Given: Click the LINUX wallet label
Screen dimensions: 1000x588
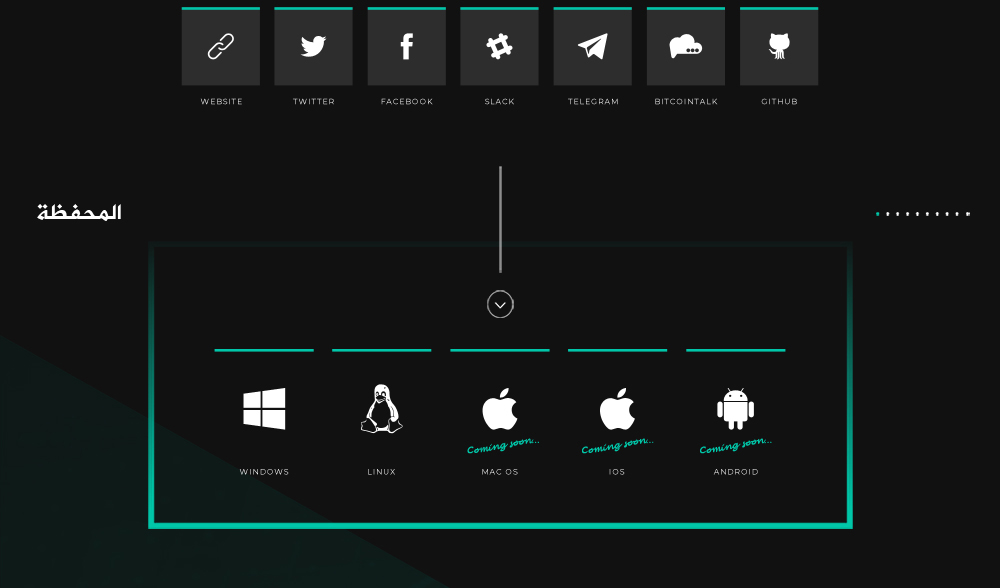Looking at the screenshot, I should tap(381, 472).
